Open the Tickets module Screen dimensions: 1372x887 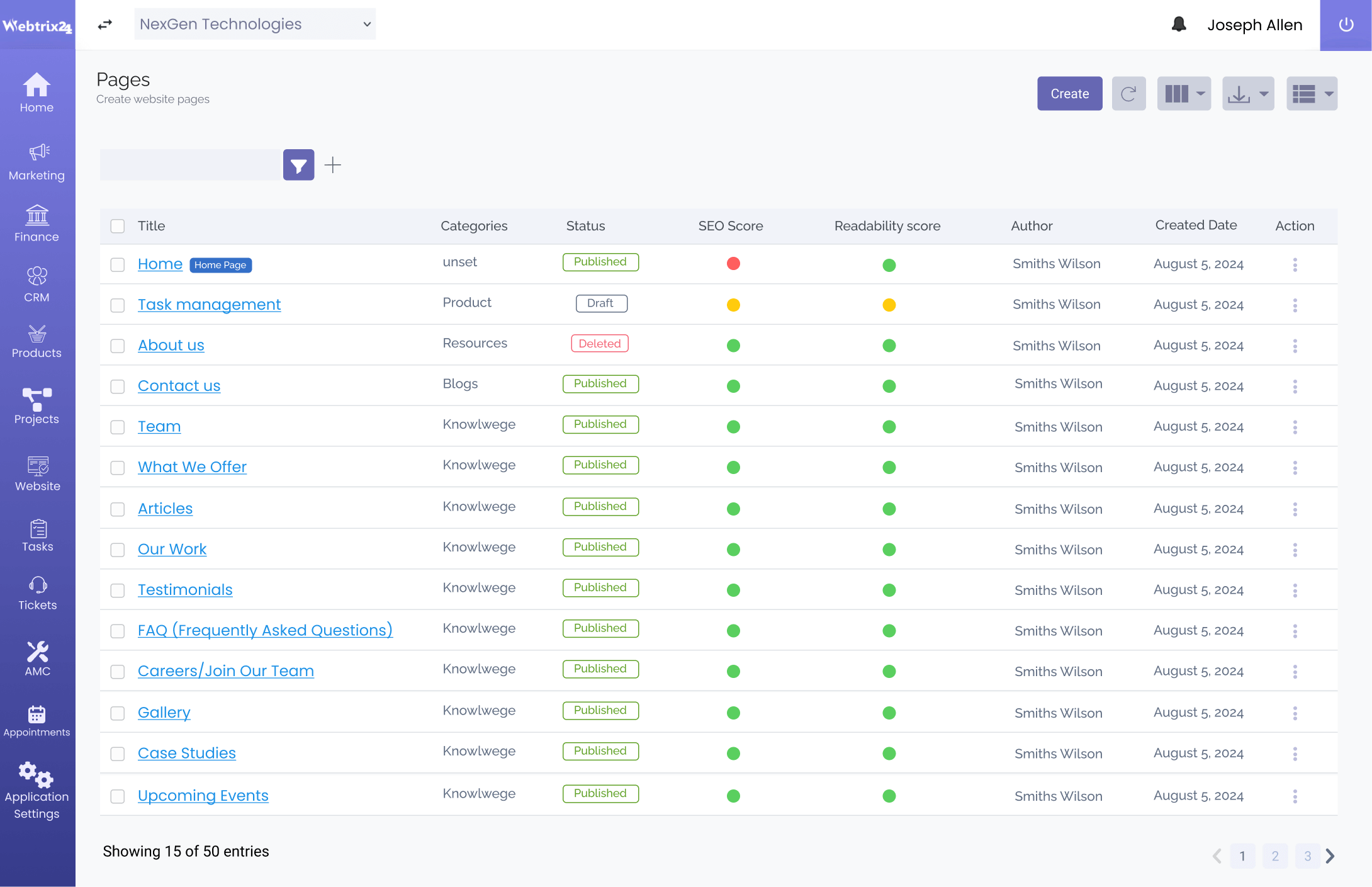coord(37,593)
